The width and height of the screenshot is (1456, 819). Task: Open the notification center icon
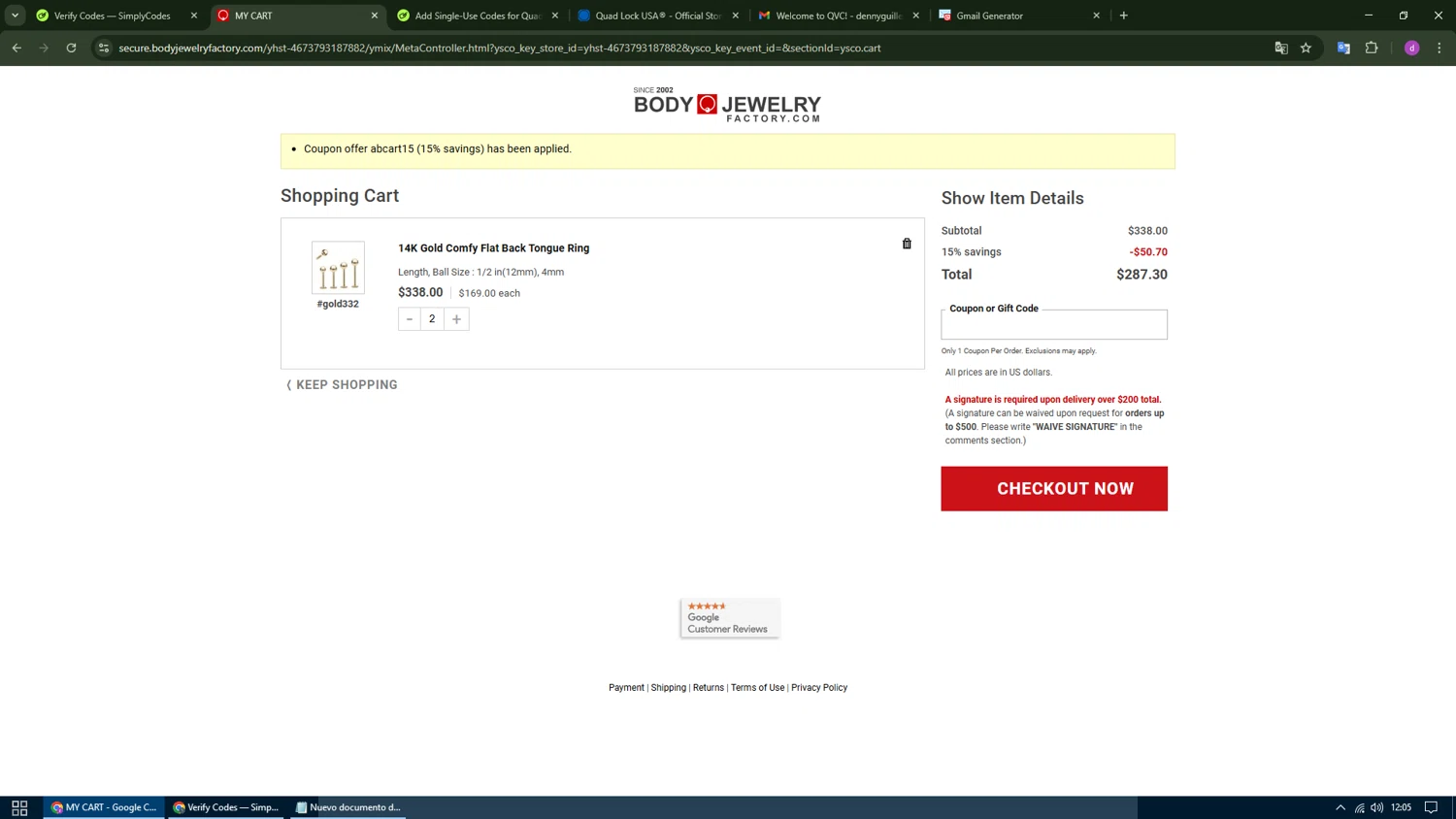click(x=1431, y=807)
